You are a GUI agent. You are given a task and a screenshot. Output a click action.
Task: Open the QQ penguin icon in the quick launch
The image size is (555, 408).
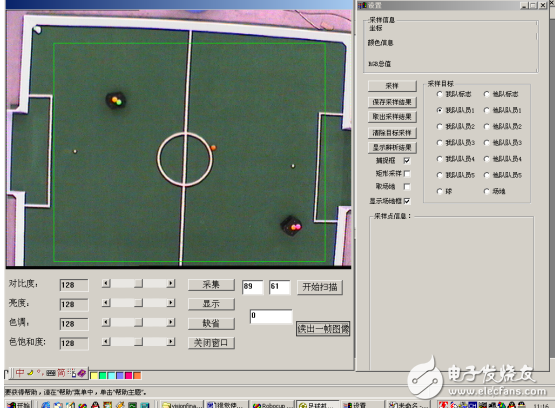[x=95, y=405]
